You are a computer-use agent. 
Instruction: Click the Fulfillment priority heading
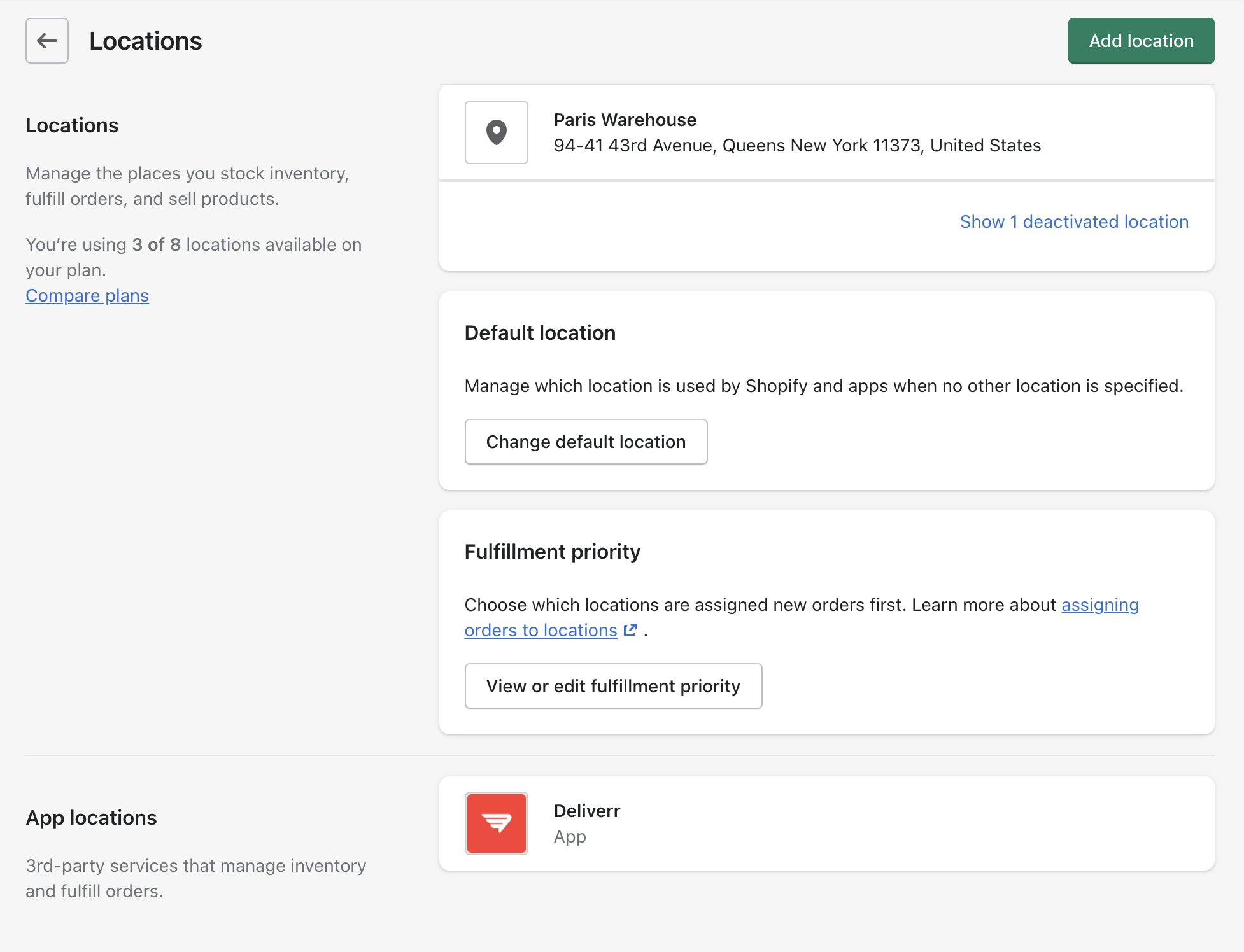(552, 552)
